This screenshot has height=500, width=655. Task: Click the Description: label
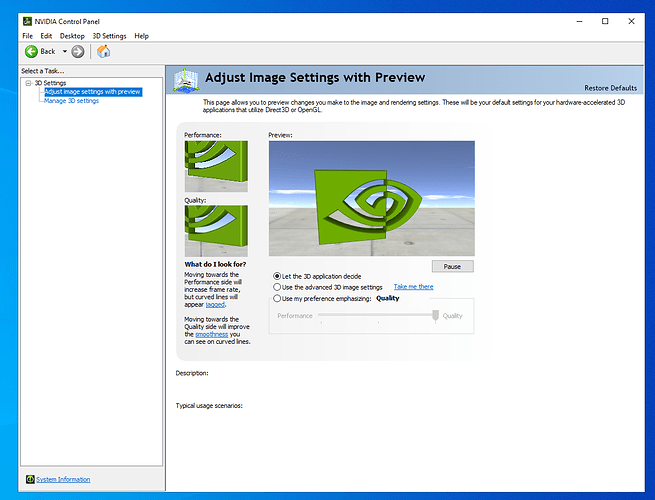[192, 373]
